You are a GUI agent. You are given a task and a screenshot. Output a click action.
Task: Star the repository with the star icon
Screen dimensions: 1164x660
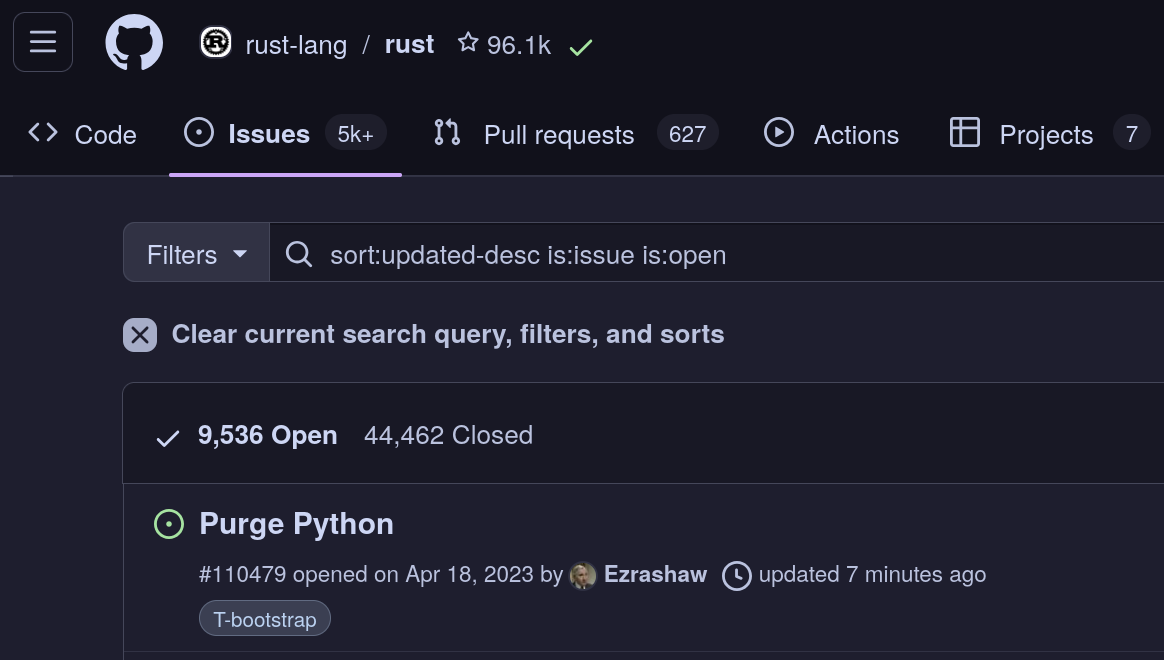point(468,42)
